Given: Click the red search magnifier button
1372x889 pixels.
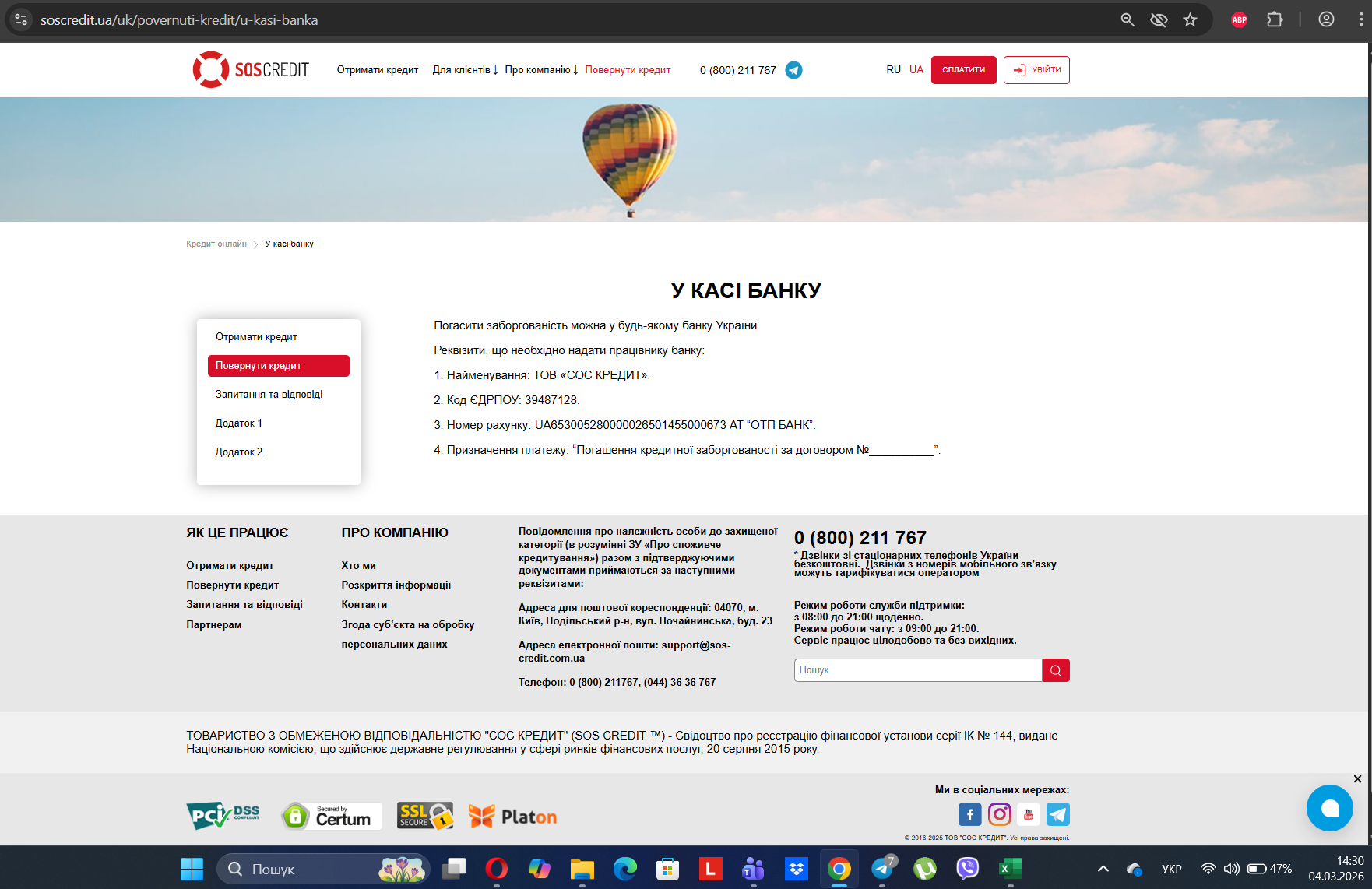Looking at the screenshot, I should pyautogui.click(x=1056, y=670).
